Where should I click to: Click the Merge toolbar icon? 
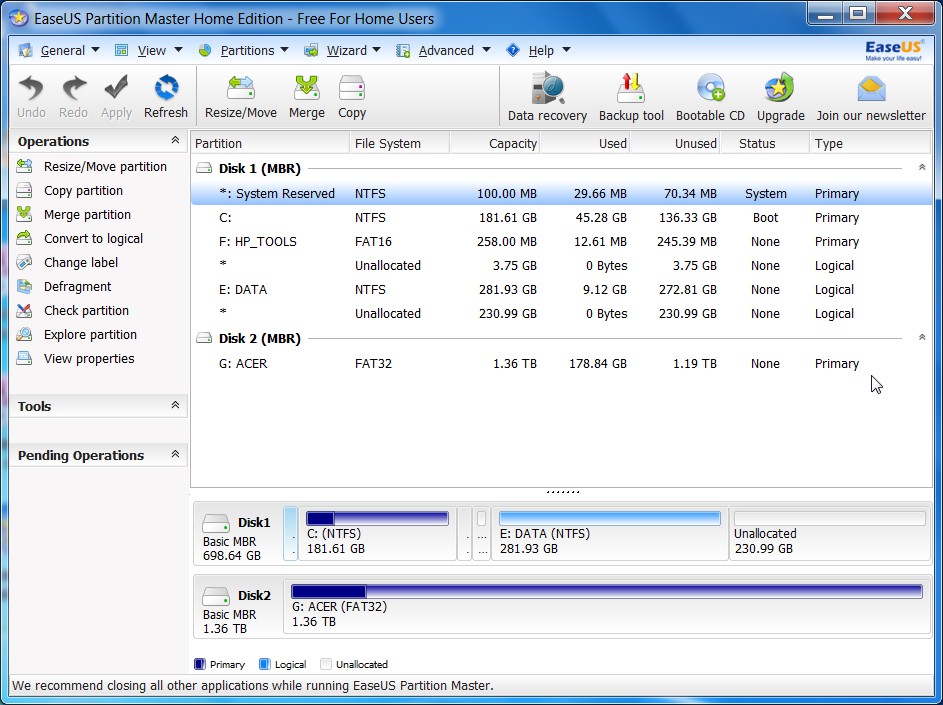[307, 95]
